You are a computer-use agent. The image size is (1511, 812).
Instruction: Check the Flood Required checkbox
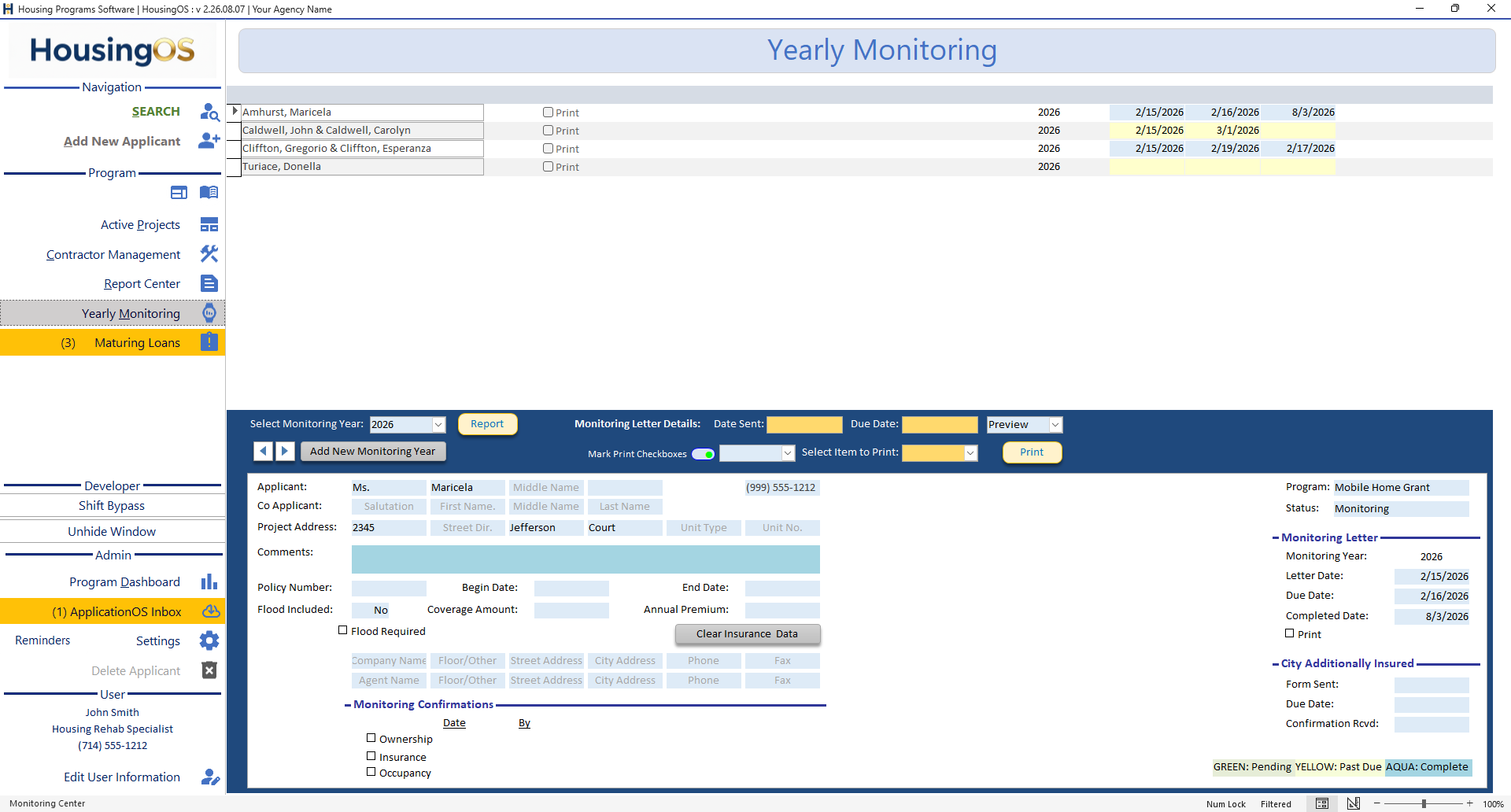pyautogui.click(x=343, y=630)
